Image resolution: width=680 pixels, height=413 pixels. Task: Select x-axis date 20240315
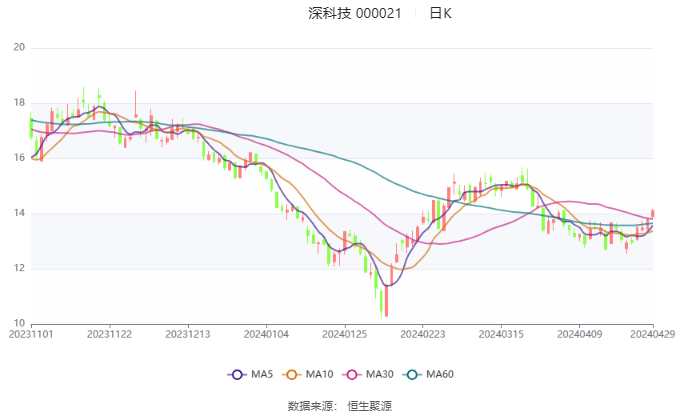(501, 334)
